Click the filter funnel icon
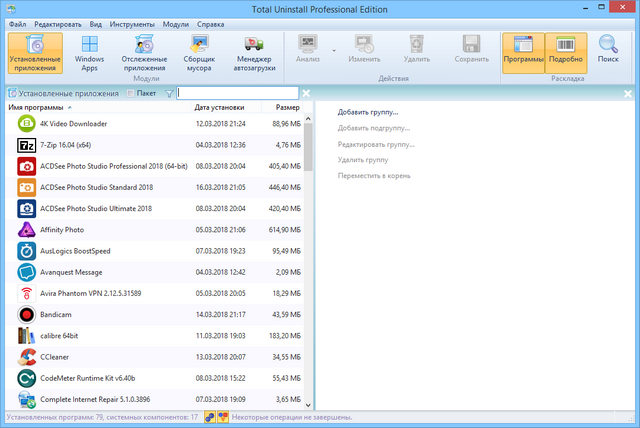This screenshot has height=428, width=640. click(x=169, y=93)
